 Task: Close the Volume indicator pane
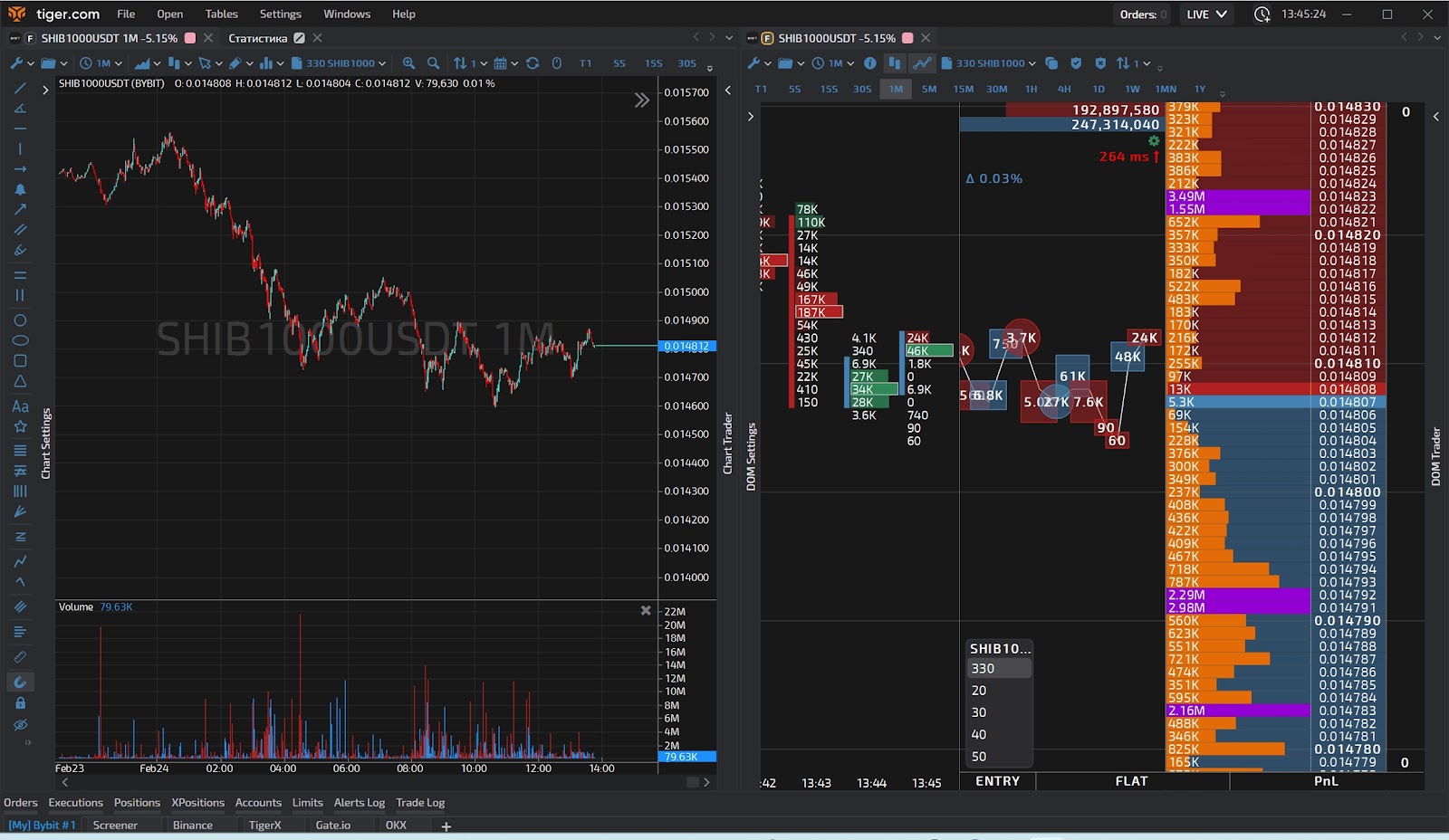pyautogui.click(x=646, y=611)
